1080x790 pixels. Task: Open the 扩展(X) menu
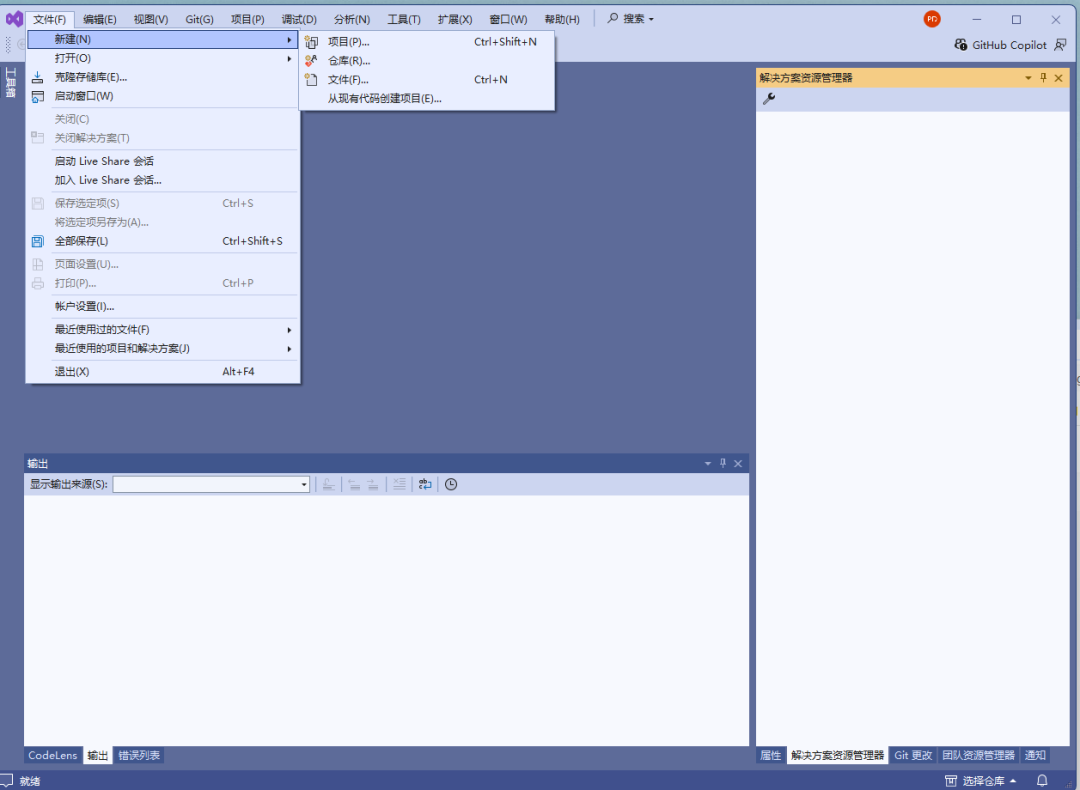(455, 19)
